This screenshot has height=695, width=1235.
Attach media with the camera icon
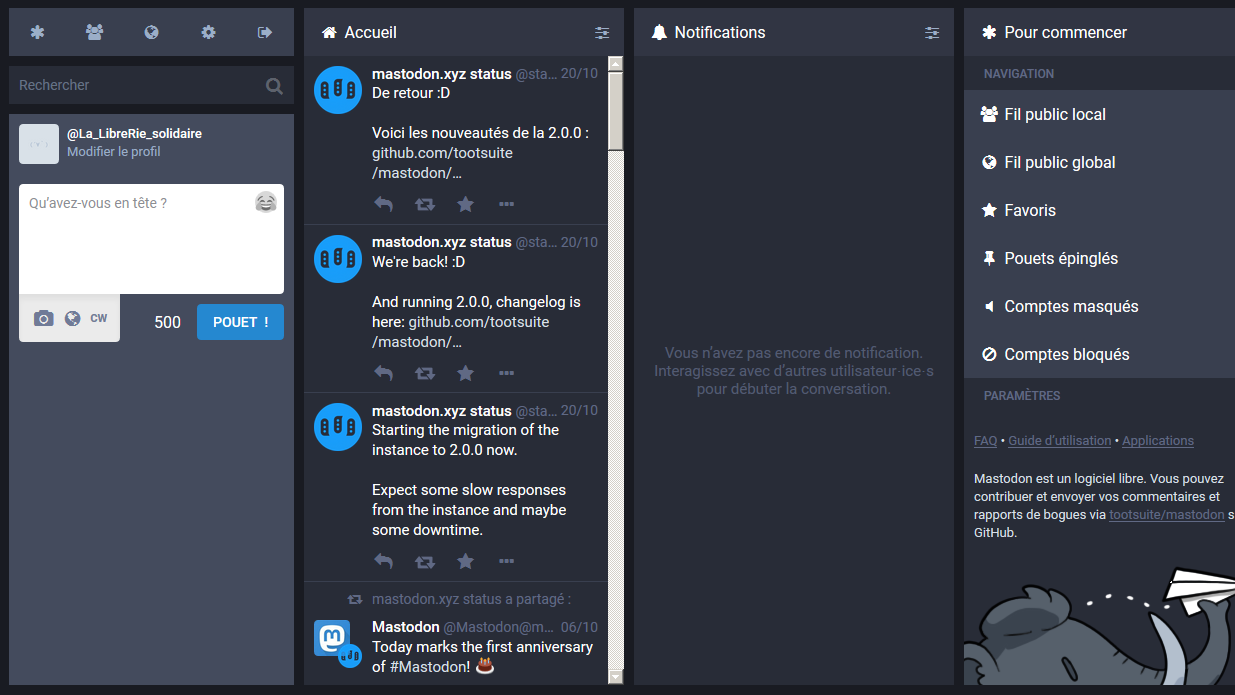pyautogui.click(x=43, y=319)
